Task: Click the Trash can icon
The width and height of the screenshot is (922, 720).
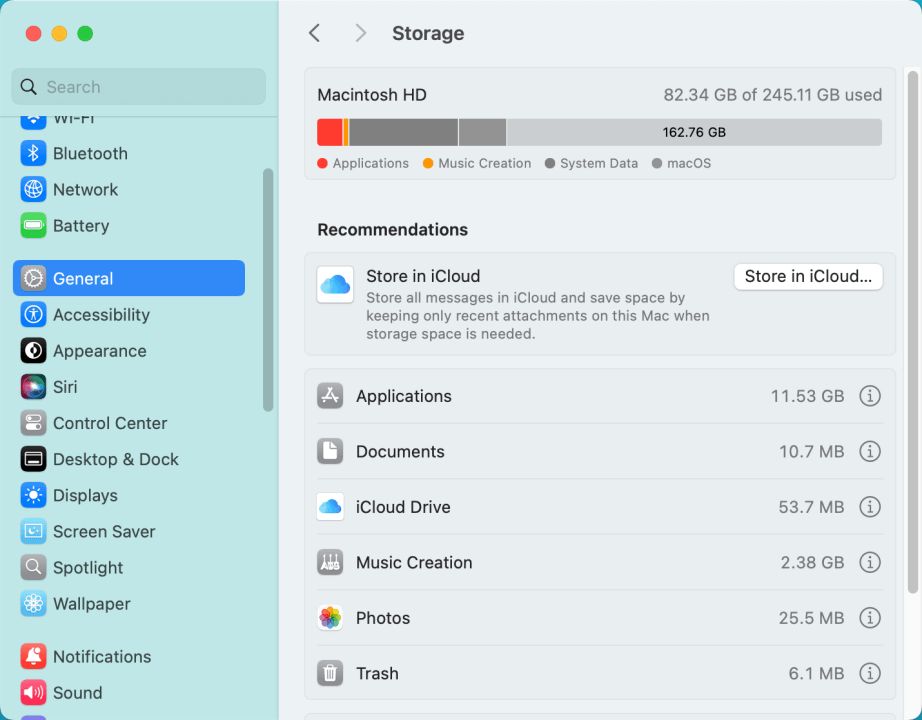Action: pyautogui.click(x=330, y=673)
